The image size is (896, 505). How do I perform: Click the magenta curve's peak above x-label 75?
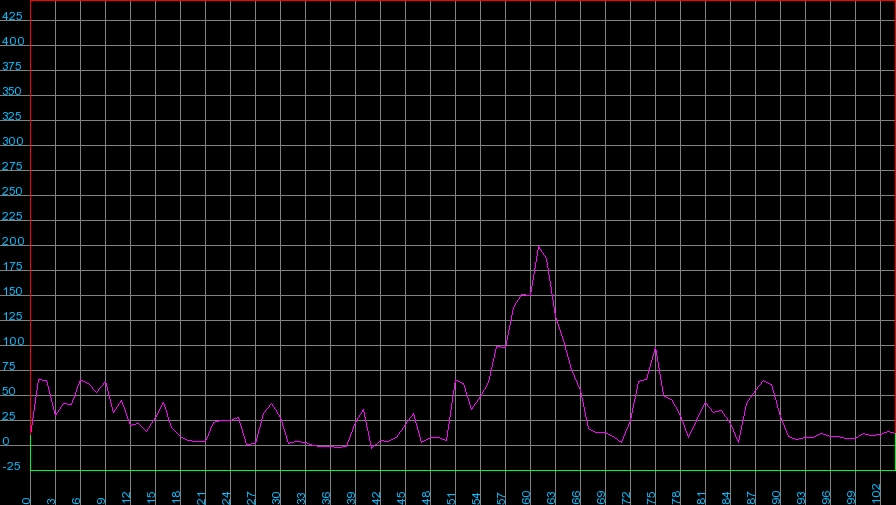point(655,348)
